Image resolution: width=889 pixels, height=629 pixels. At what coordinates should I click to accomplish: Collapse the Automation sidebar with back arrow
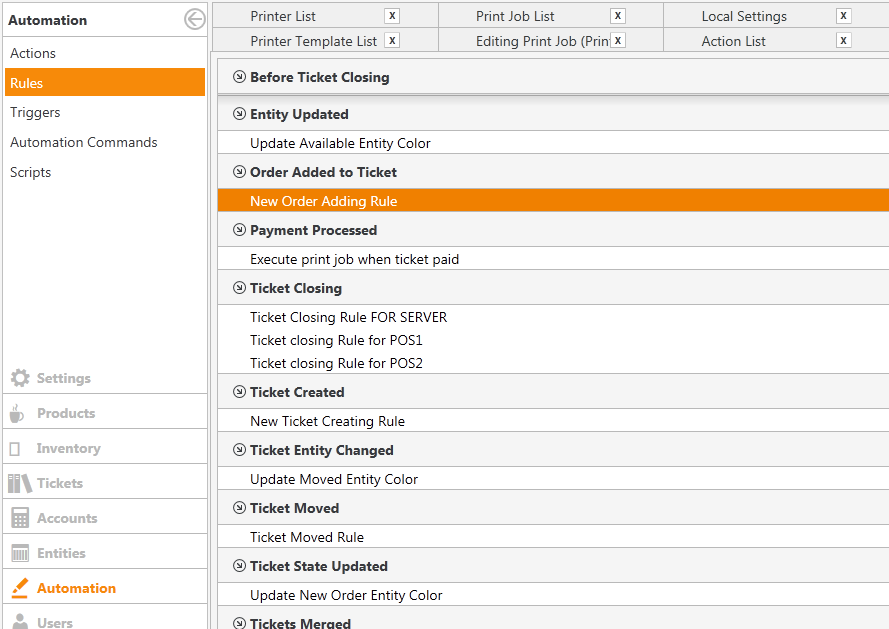point(194,19)
